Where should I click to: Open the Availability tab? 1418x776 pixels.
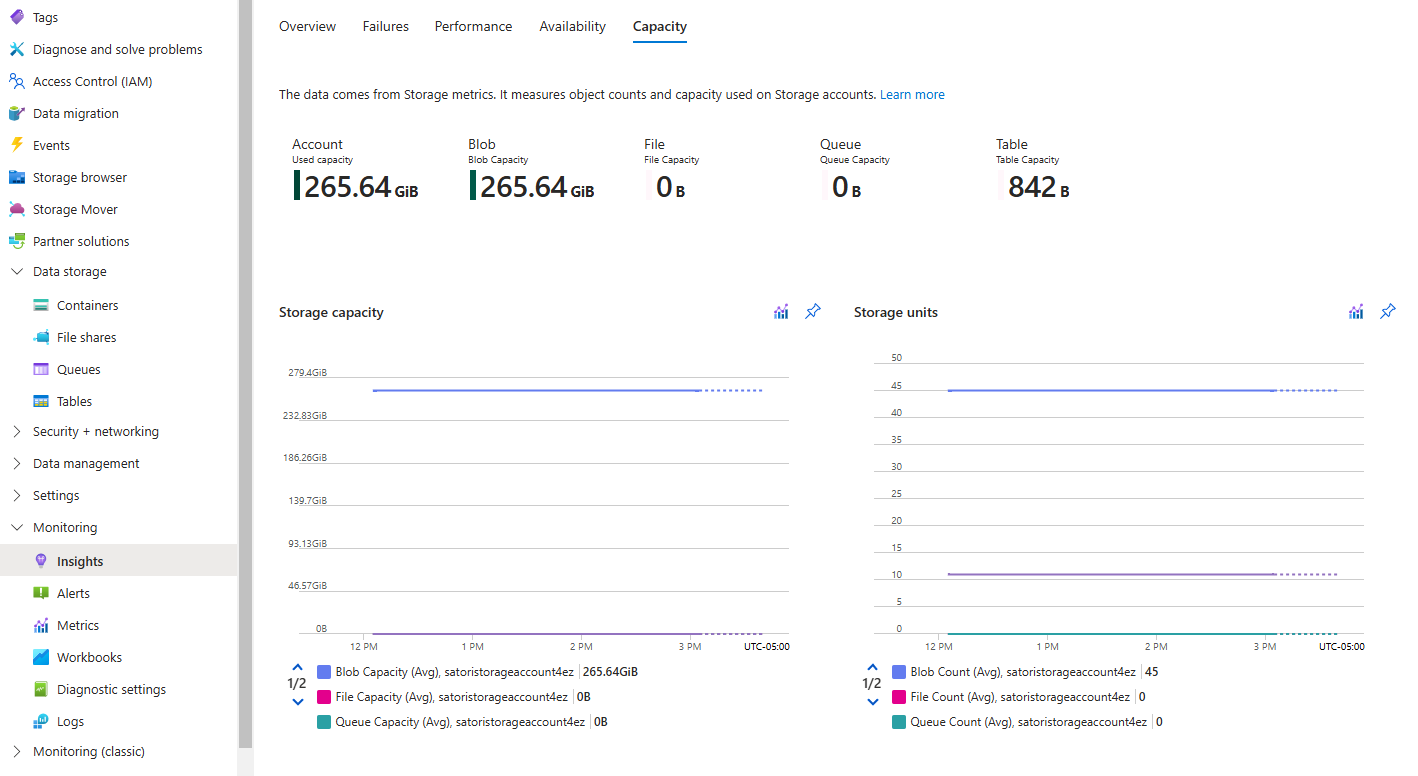click(572, 26)
